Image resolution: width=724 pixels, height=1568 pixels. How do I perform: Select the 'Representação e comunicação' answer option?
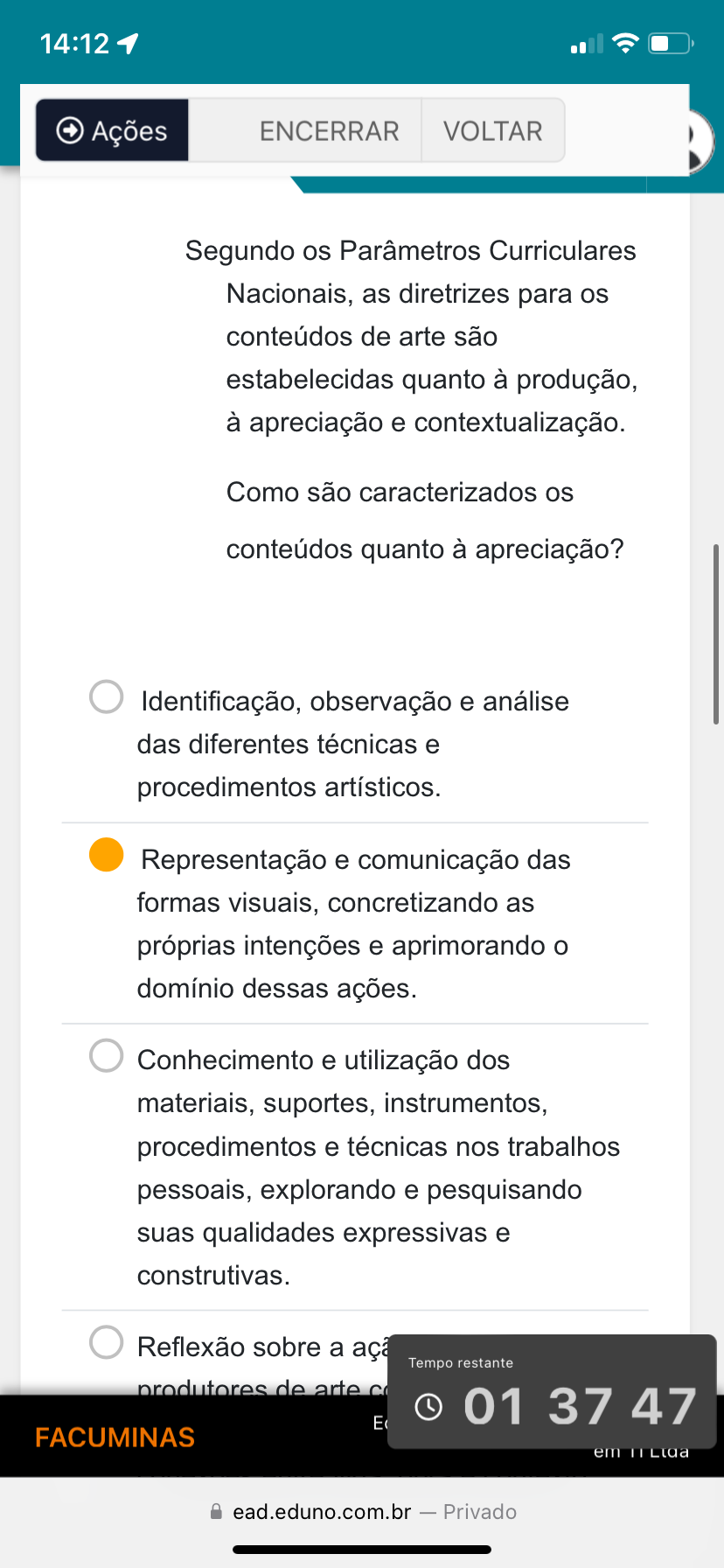pos(107,855)
